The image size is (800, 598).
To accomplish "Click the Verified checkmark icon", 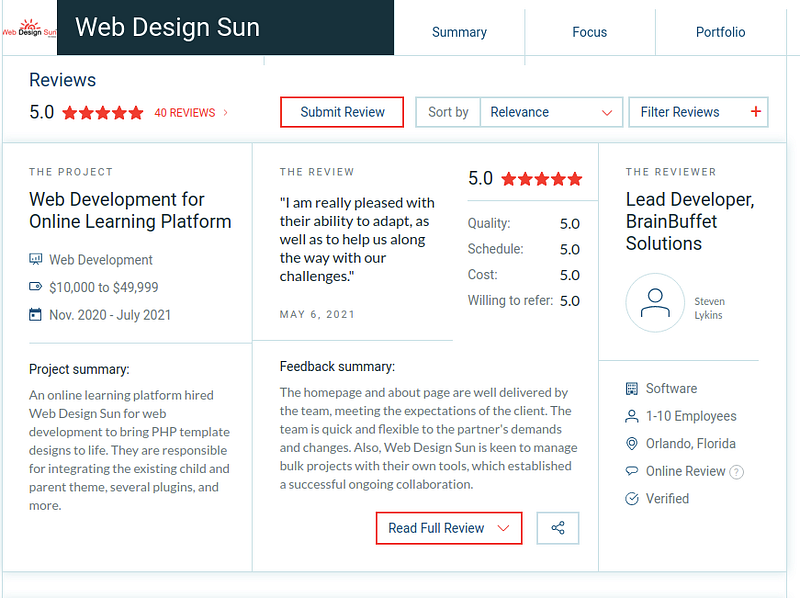I will (631, 499).
